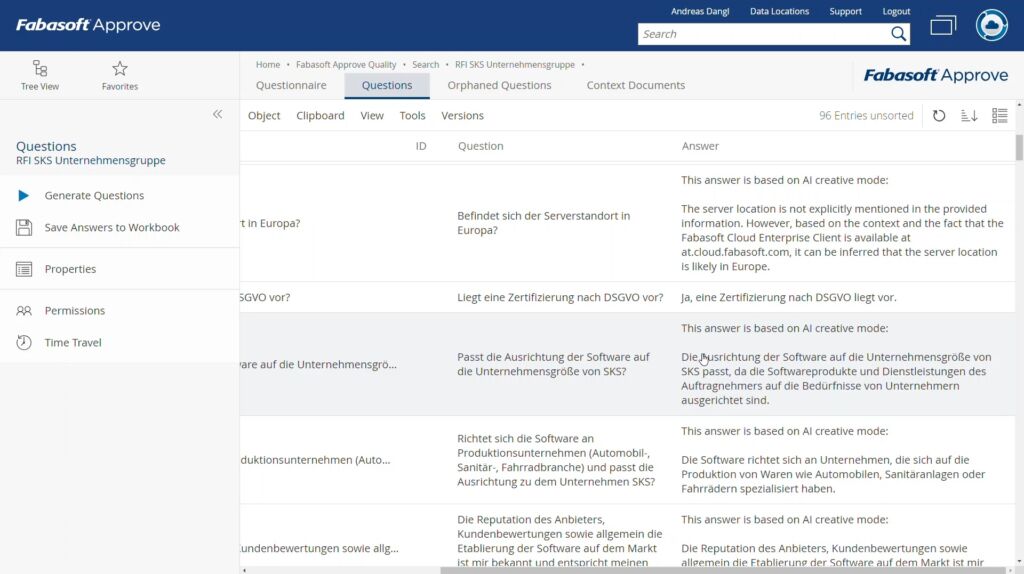1024x574 pixels.
Task: Open the cloud account avatar icon
Action: [991, 25]
